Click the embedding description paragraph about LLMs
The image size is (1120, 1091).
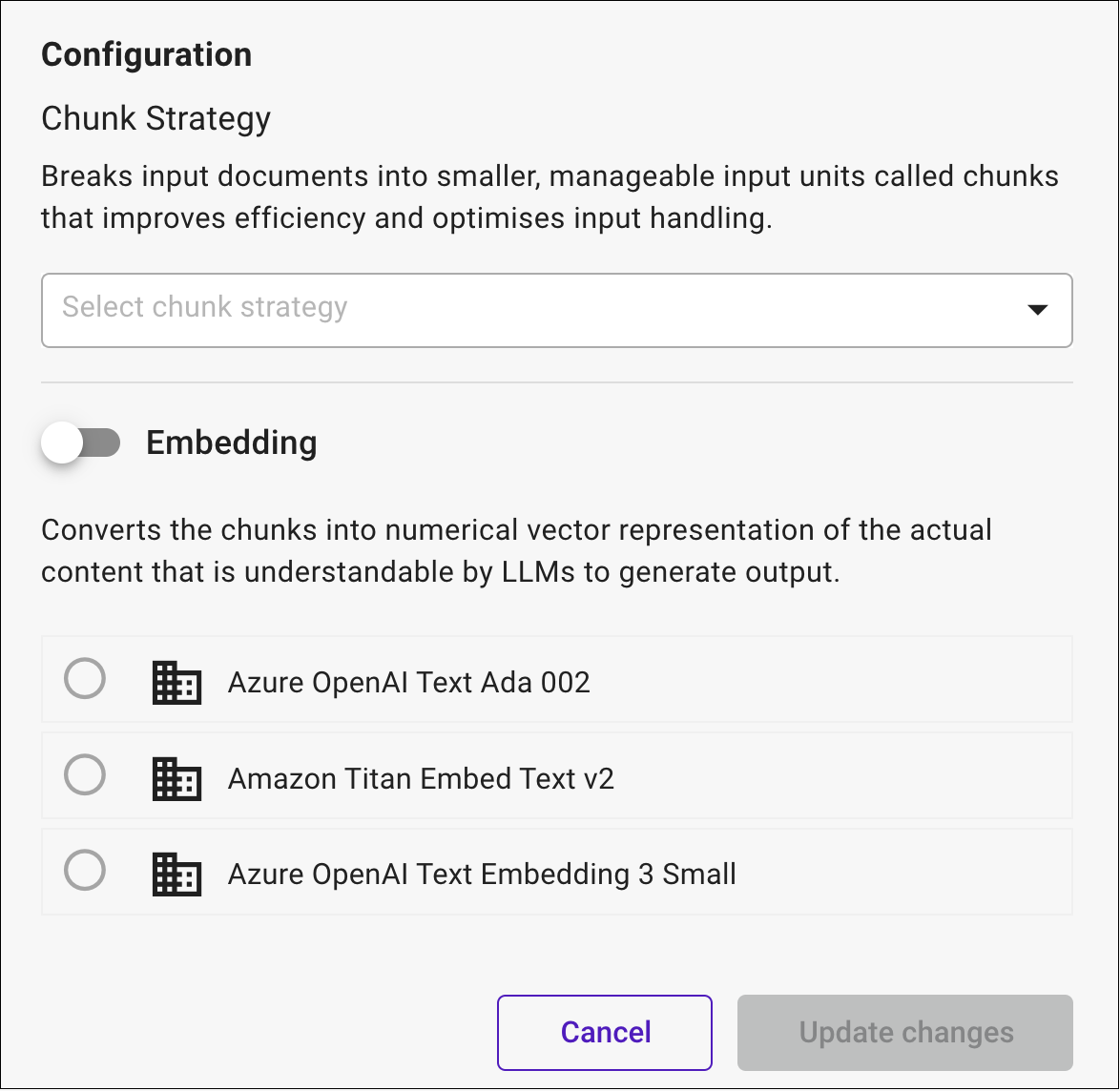tap(516, 551)
